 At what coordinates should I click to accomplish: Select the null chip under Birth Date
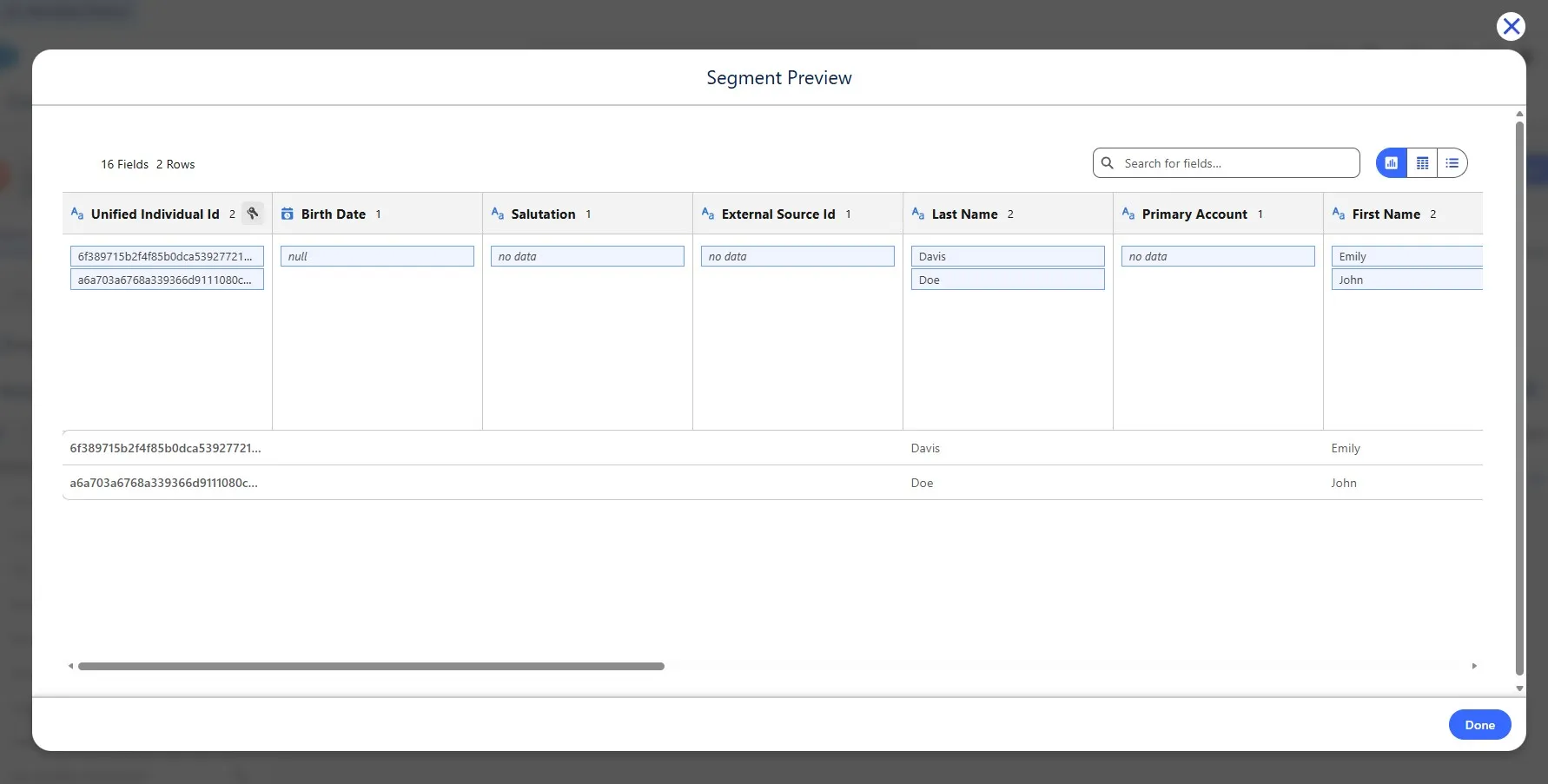[377, 256]
